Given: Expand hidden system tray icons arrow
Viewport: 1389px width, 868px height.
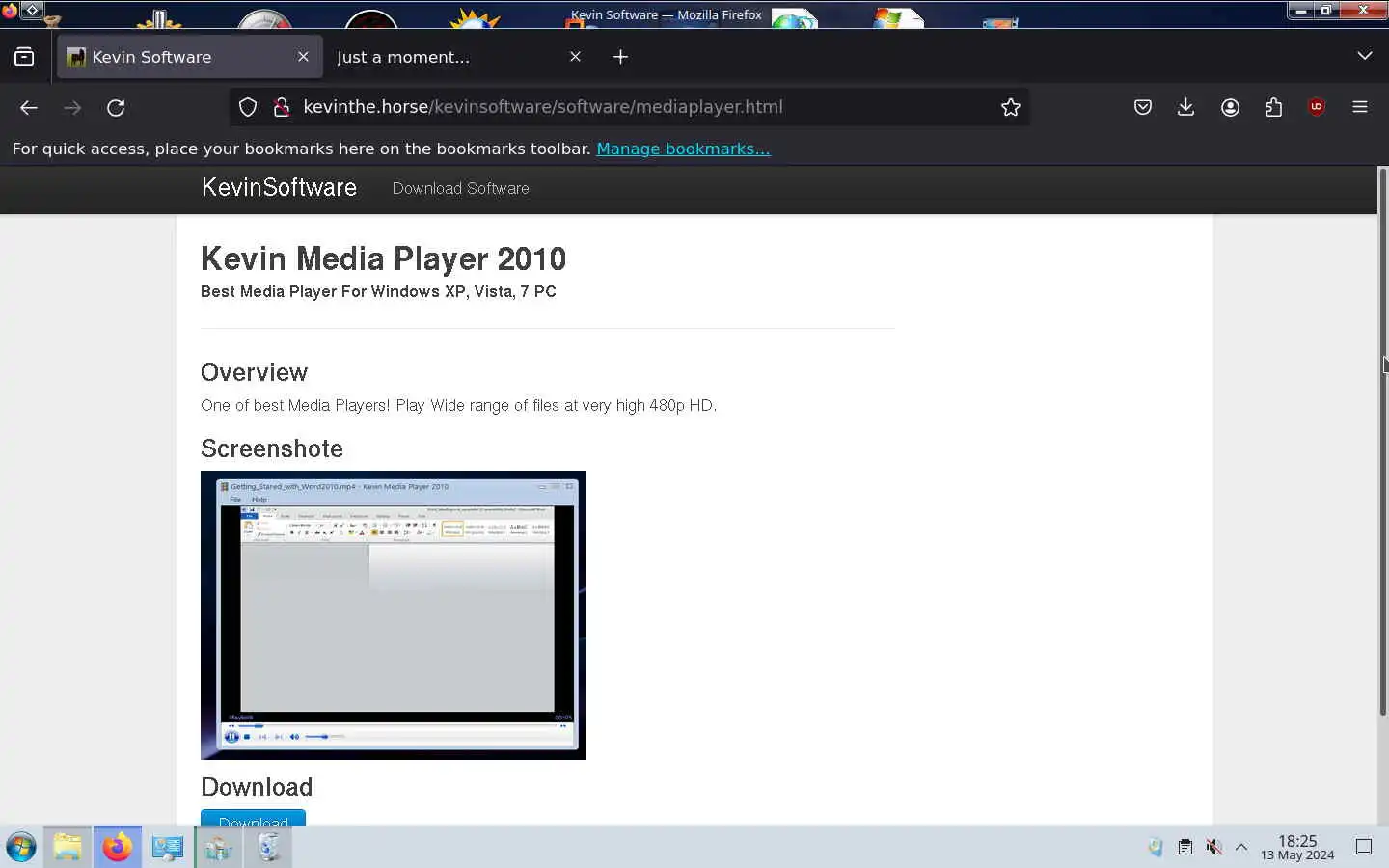Looking at the screenshot, I should [1241, 847].
